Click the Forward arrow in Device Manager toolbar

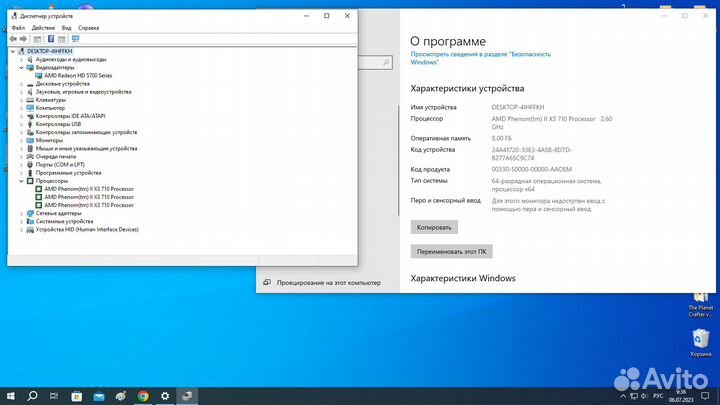pyautogui.click(x=23, y=39)
